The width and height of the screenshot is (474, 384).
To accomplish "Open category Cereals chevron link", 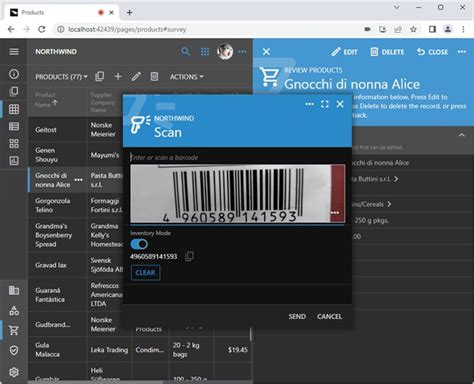I will 389,204.
